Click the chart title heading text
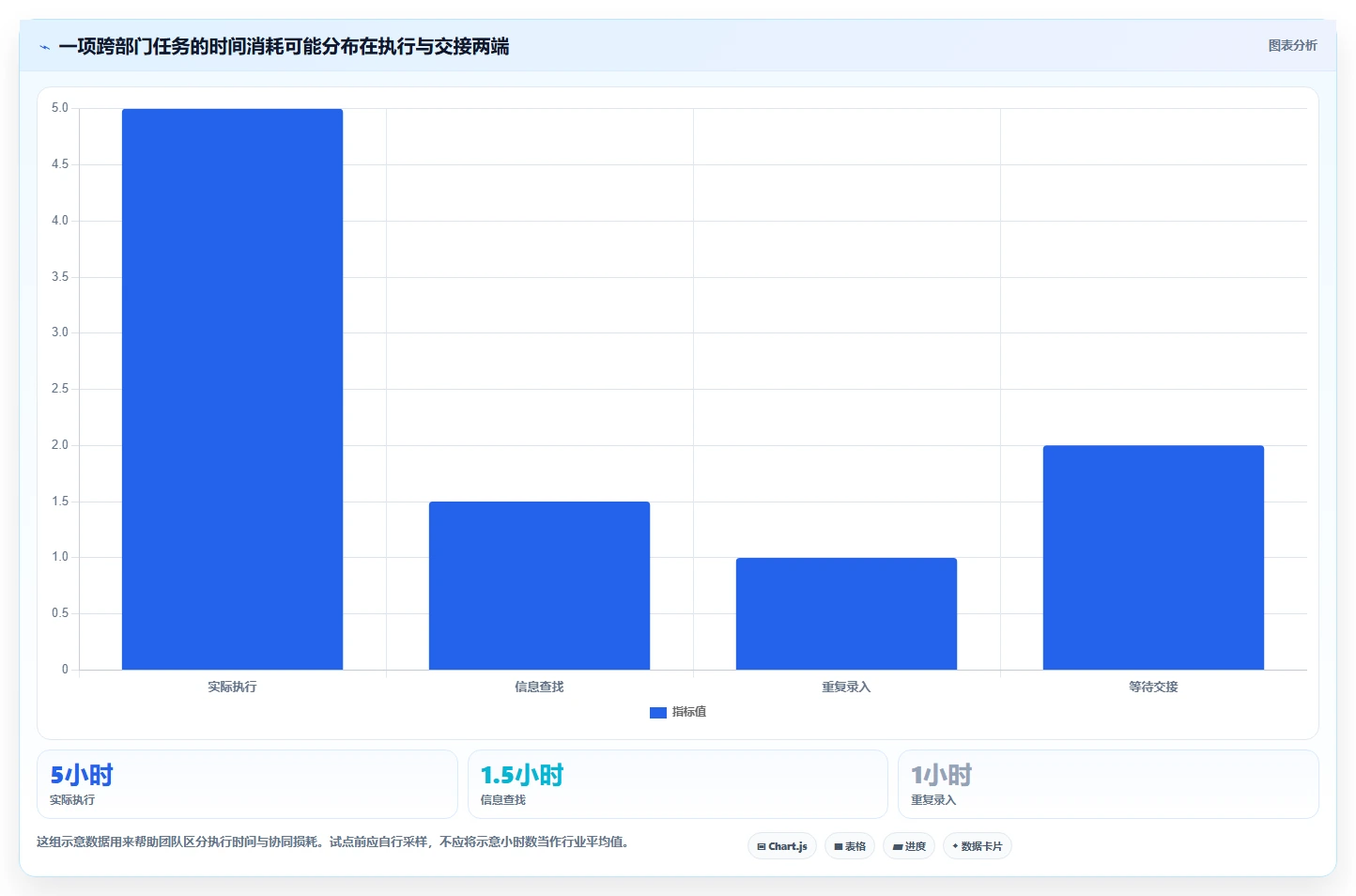 [x=284, y=46]
